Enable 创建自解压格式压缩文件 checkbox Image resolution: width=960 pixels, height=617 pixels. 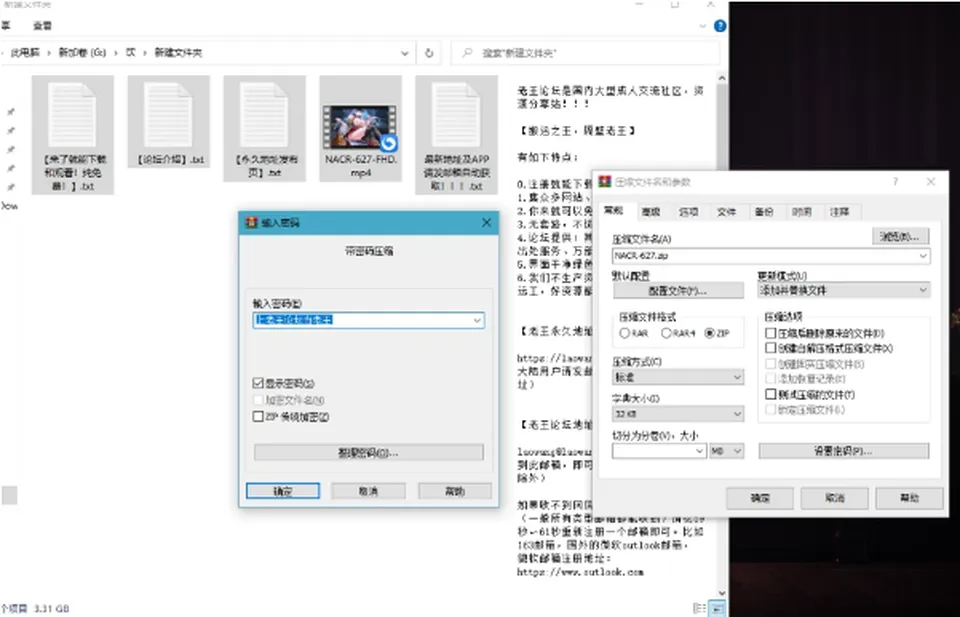[x=771, y=348]
